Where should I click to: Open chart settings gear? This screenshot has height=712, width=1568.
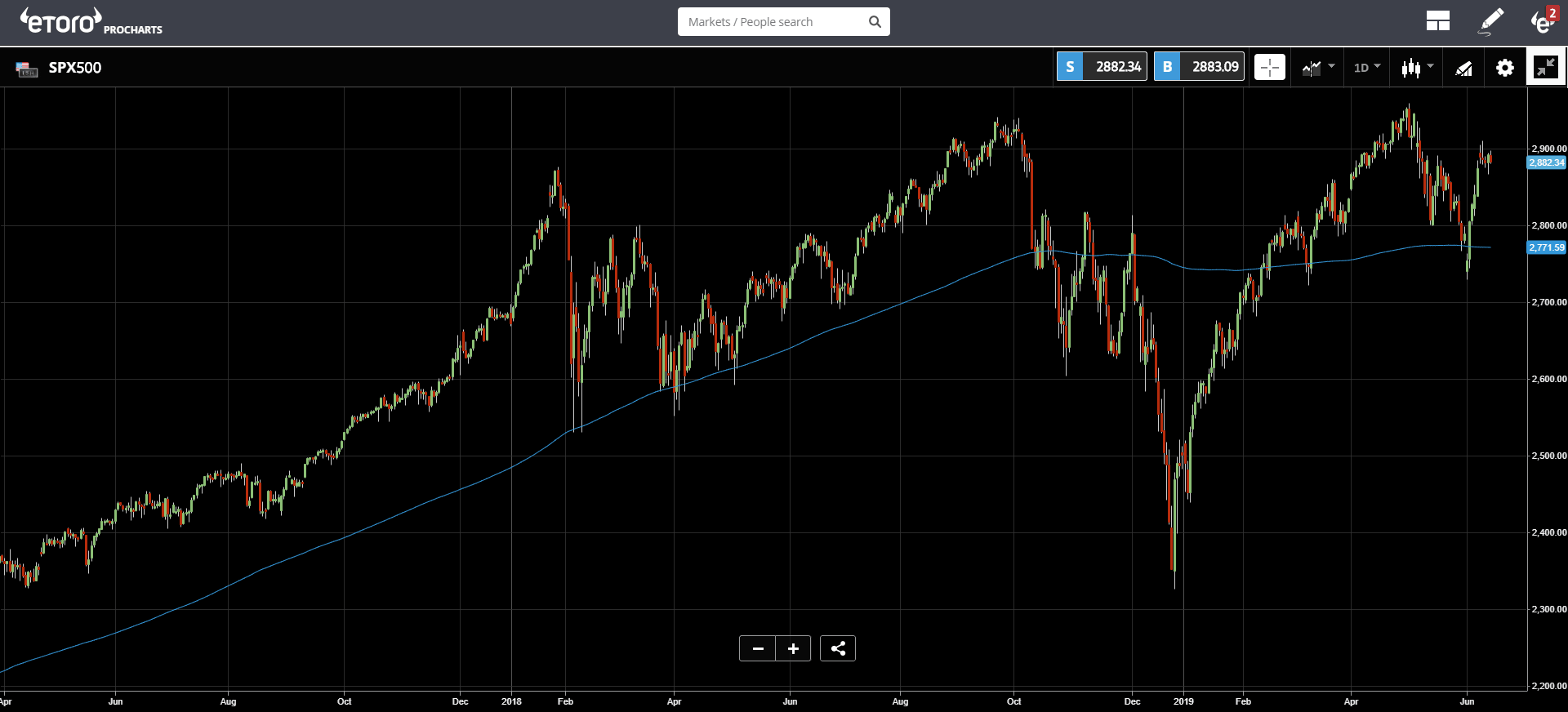tap(1504, 67)
